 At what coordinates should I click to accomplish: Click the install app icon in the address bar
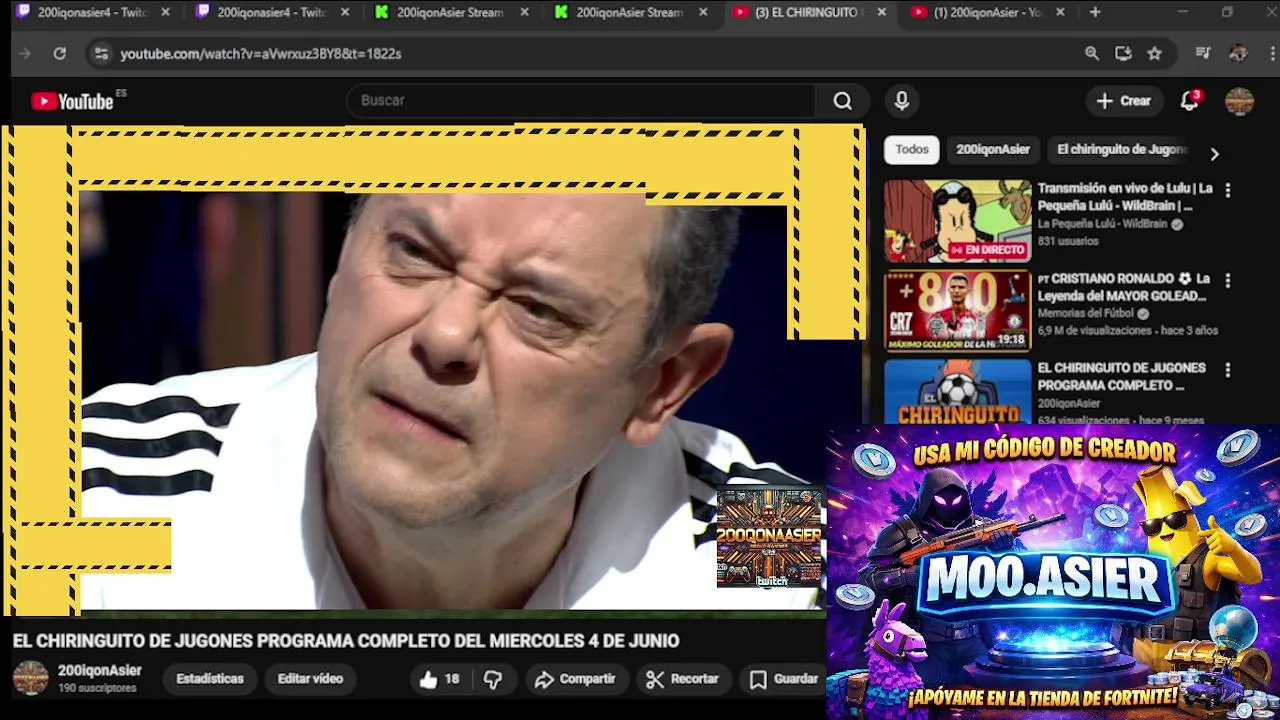(1123, 54)
